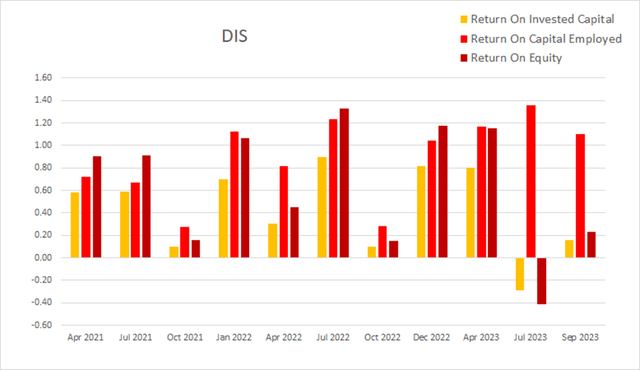Image resolution: width=640 pixels, height=370 pixels.
Task: Select the Jul 2023 negative dark red Equity bar
Action: pyautogui.click(x=542, y=281)
